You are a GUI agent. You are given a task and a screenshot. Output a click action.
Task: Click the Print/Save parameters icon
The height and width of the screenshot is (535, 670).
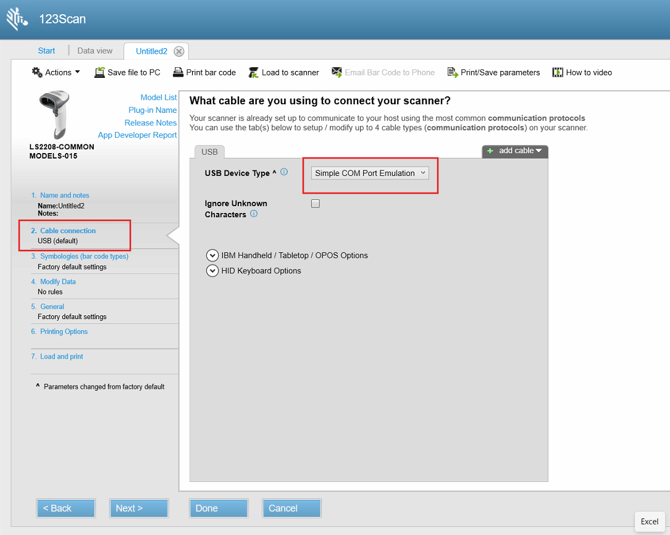(x=452, y=72)
